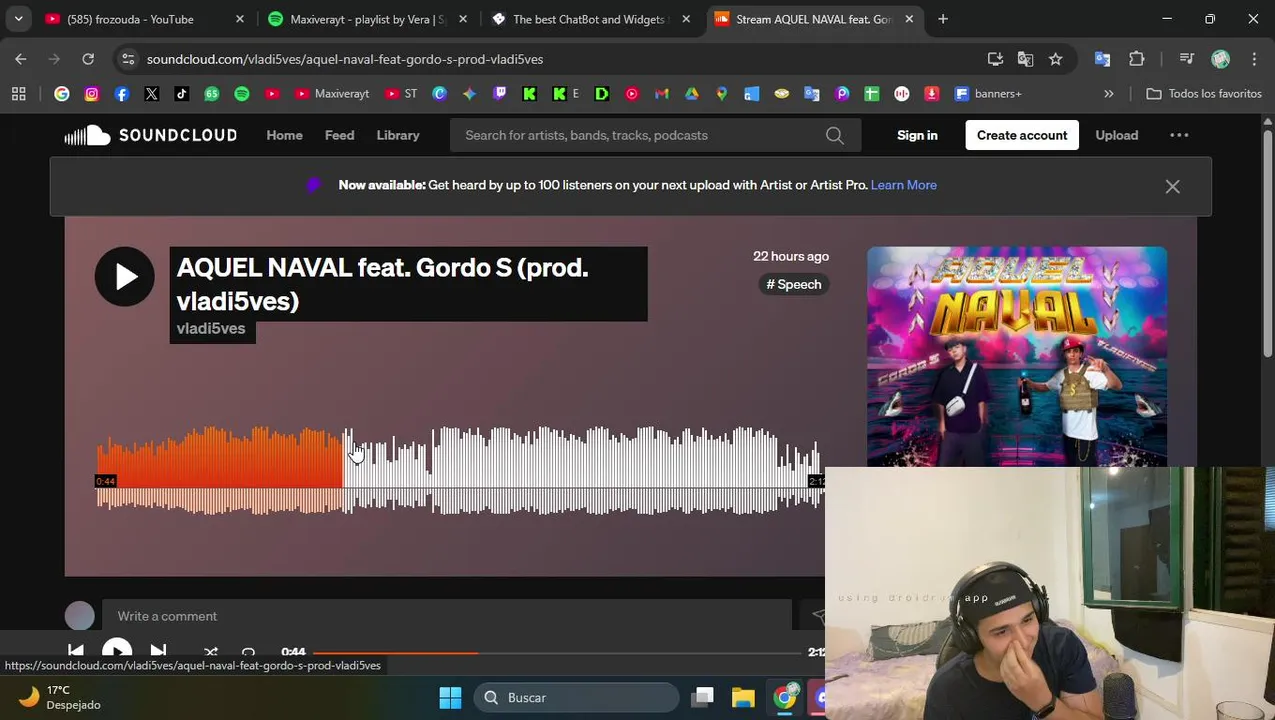Seek on the bottom player progress bar
The image size is (1275, 720).
[557, 652]
